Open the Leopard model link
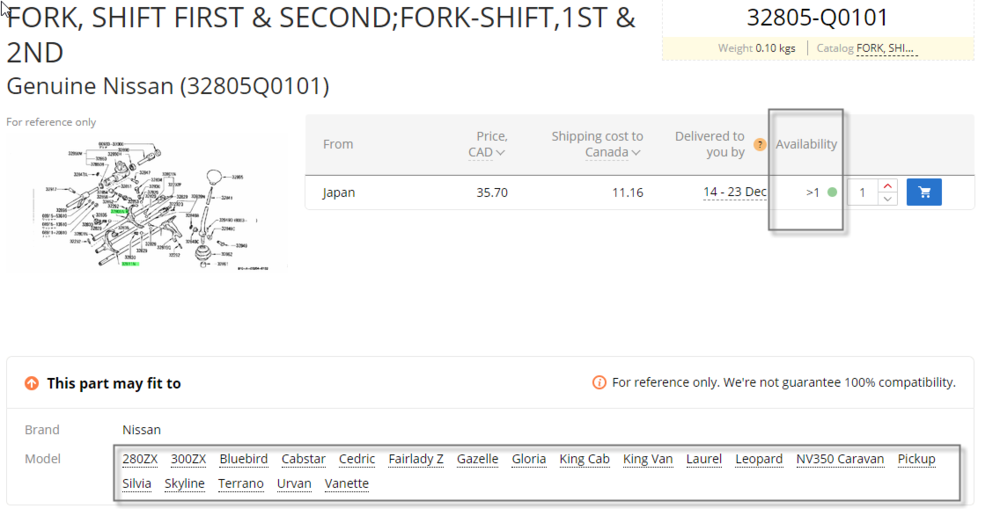The width and height of the screenshot is (1000, 523). [x=759, y=459]
